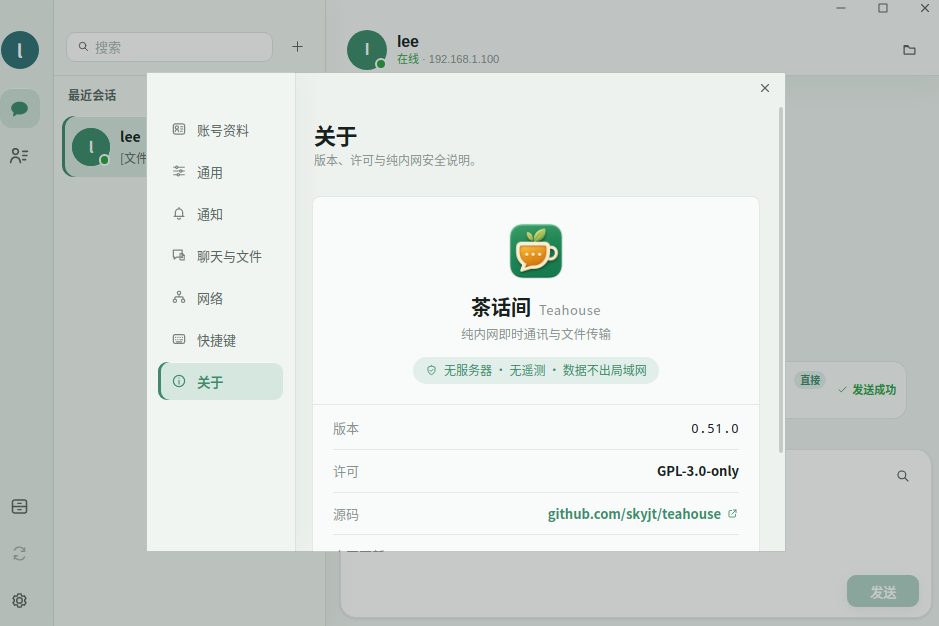Click the 发送成功 status text
The height and width of the screenshot is (626, 939).
[x=874, y=390]
